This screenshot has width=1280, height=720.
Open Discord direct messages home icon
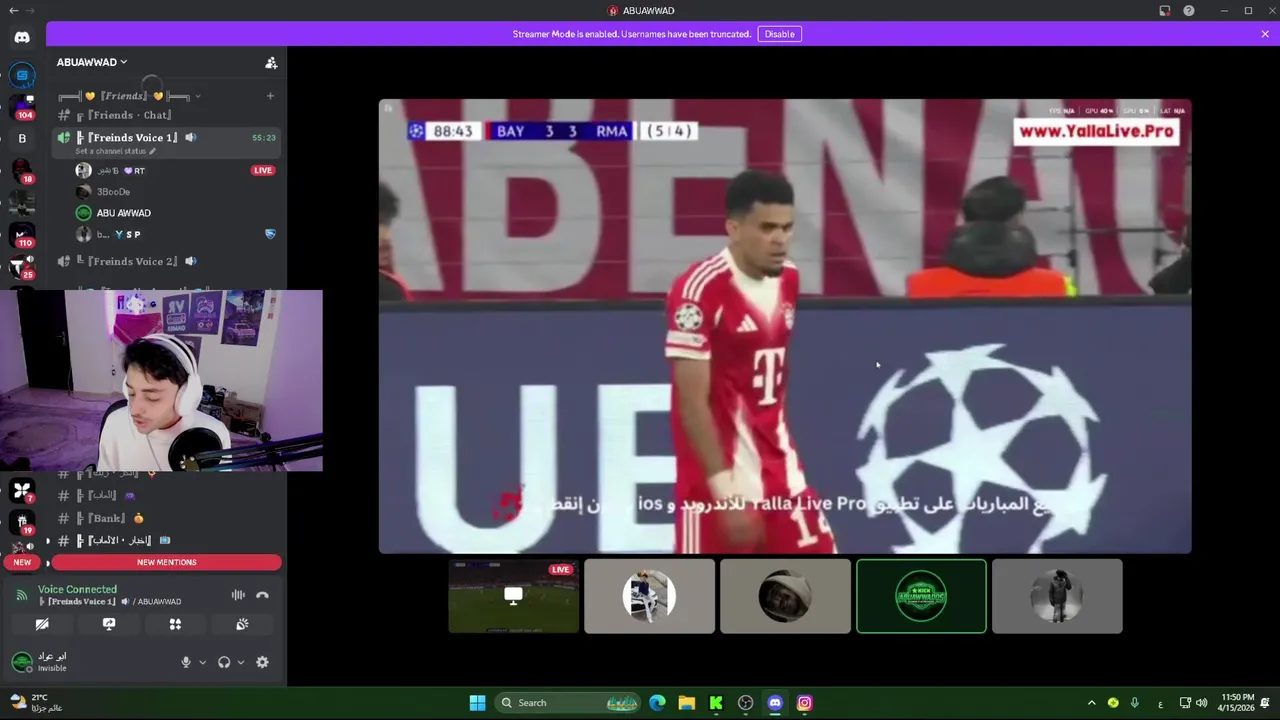point(22,37)
